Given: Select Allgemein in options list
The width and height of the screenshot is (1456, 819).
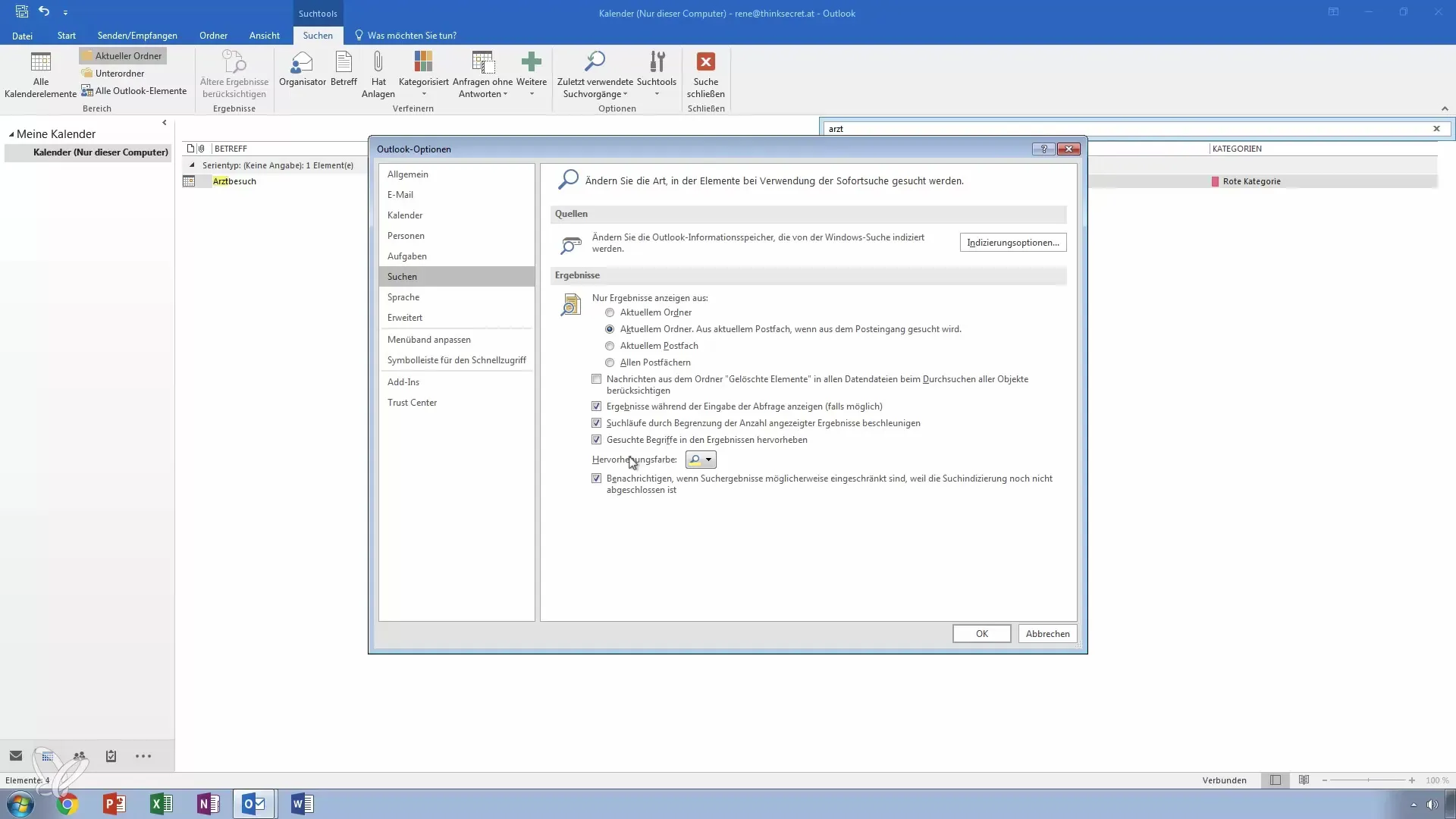Looking at the screenshot, I should point(457,174).
